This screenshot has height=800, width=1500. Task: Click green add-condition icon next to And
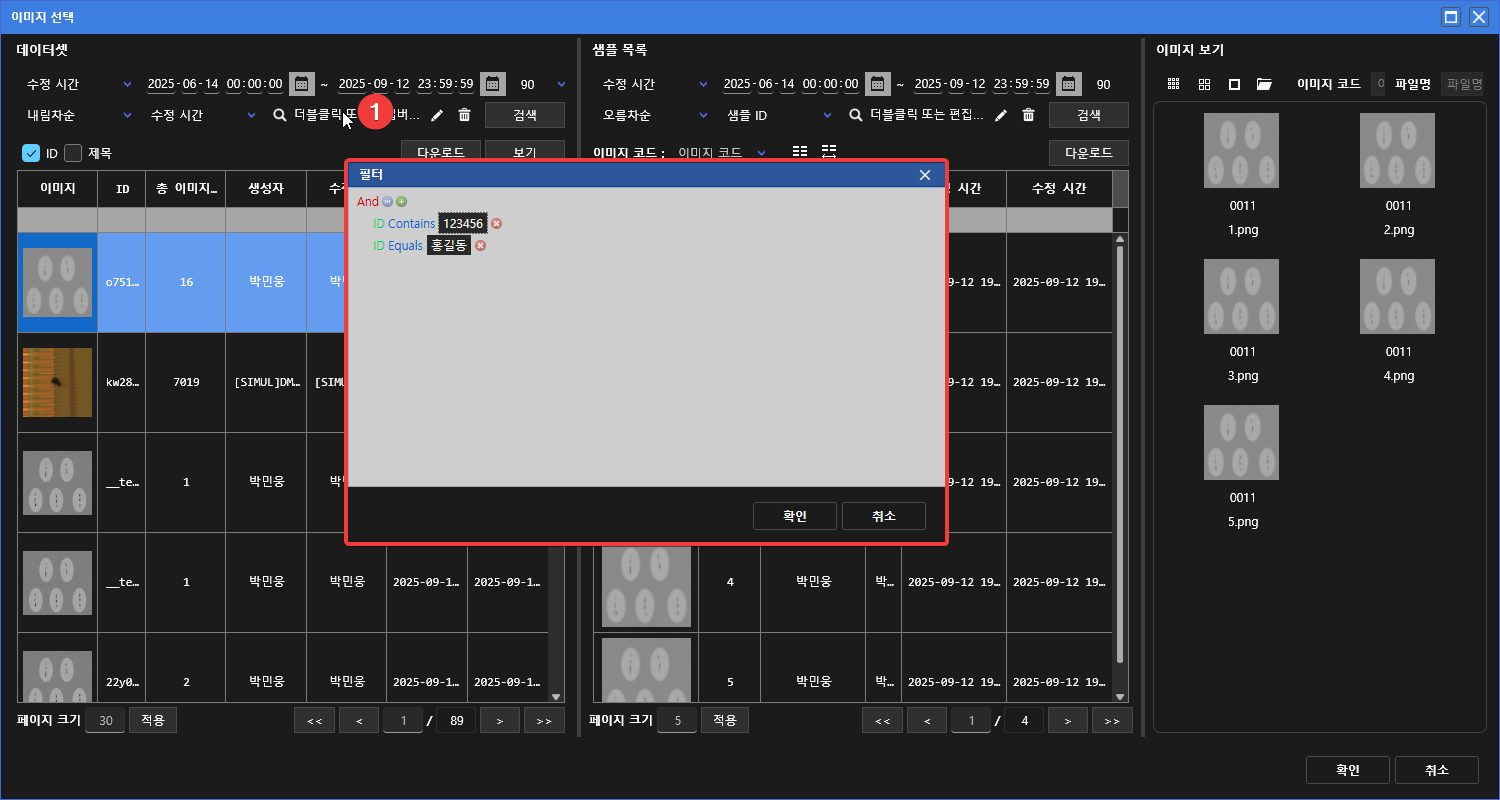401,202
